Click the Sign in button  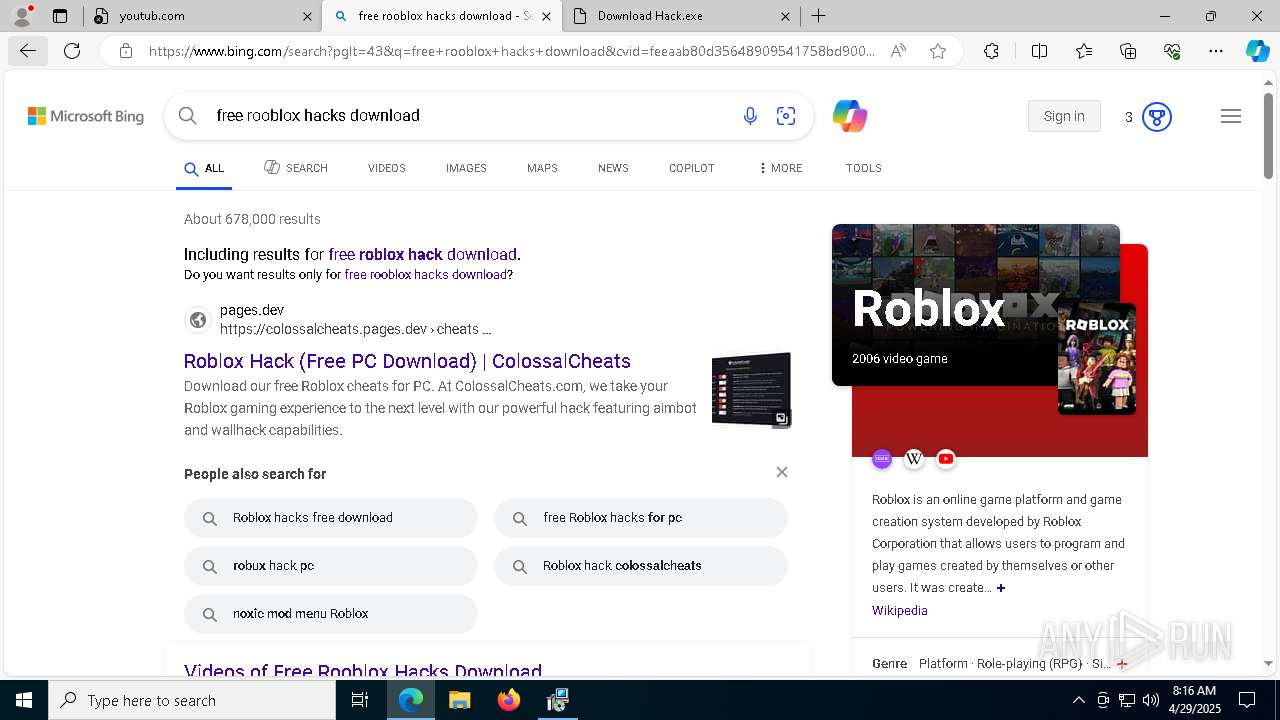1064,116
